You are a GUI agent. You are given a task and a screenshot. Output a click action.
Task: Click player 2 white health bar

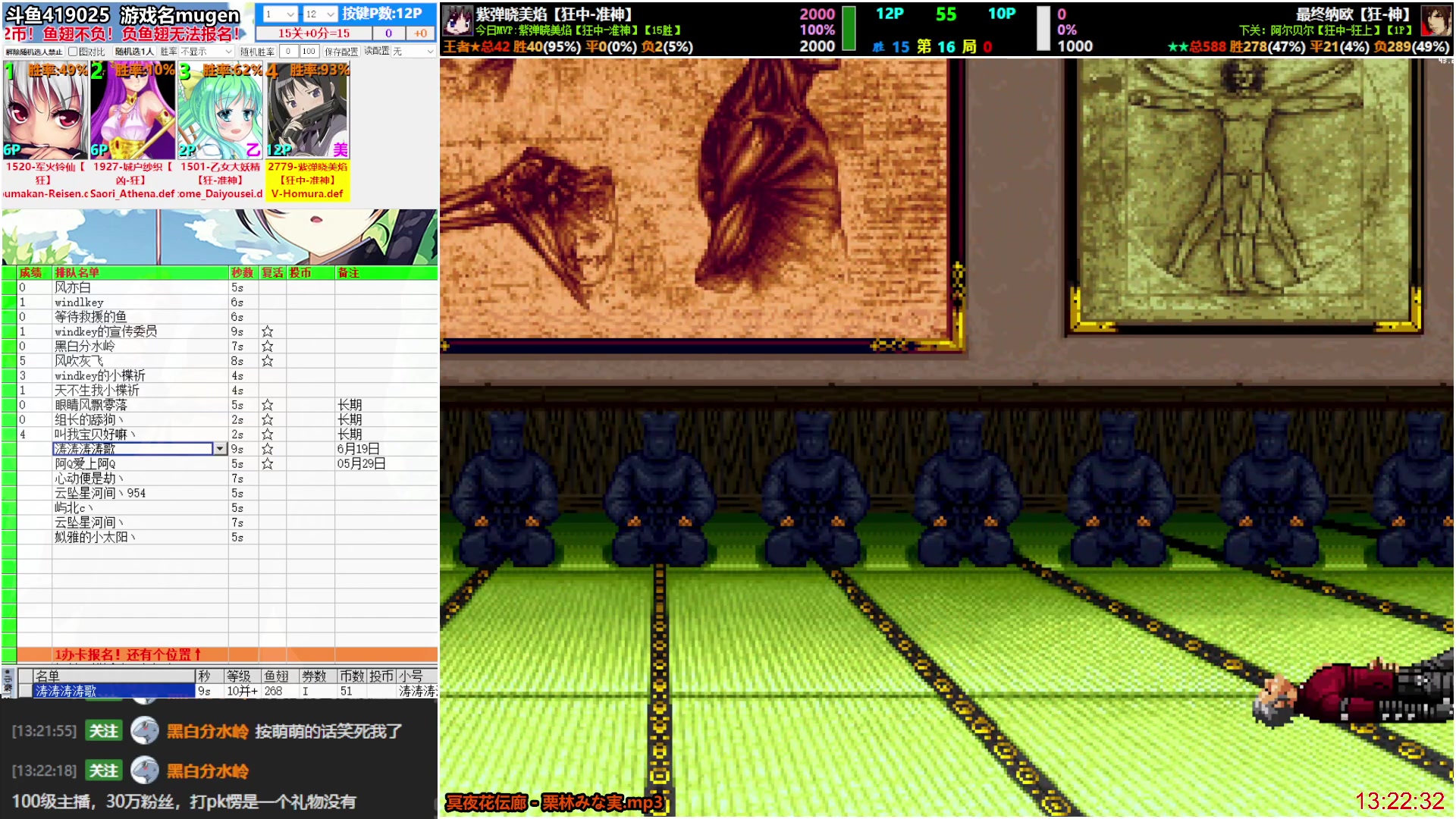point(1043,29)
